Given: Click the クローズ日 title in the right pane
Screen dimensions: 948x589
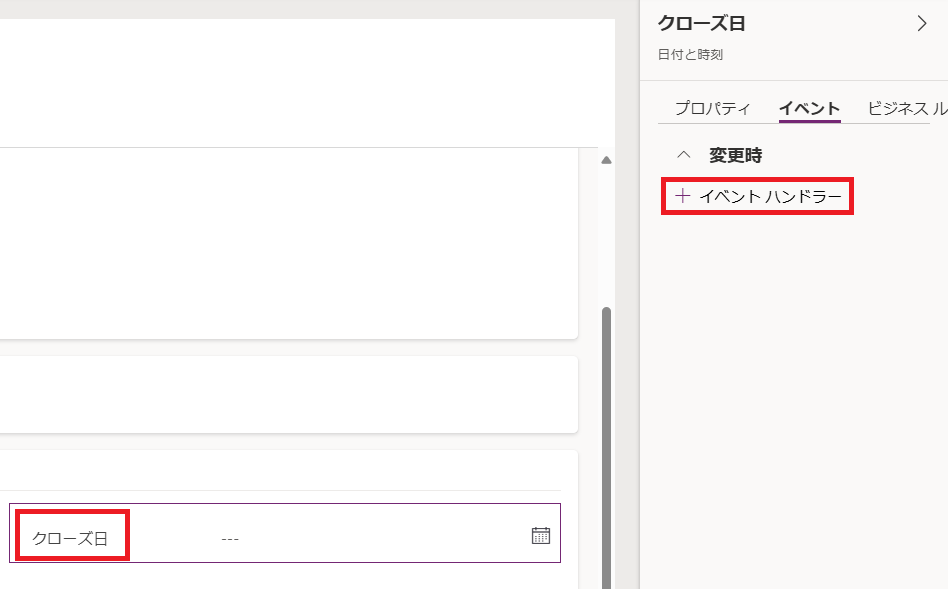Looking at the screenshot, I should 701,24.
